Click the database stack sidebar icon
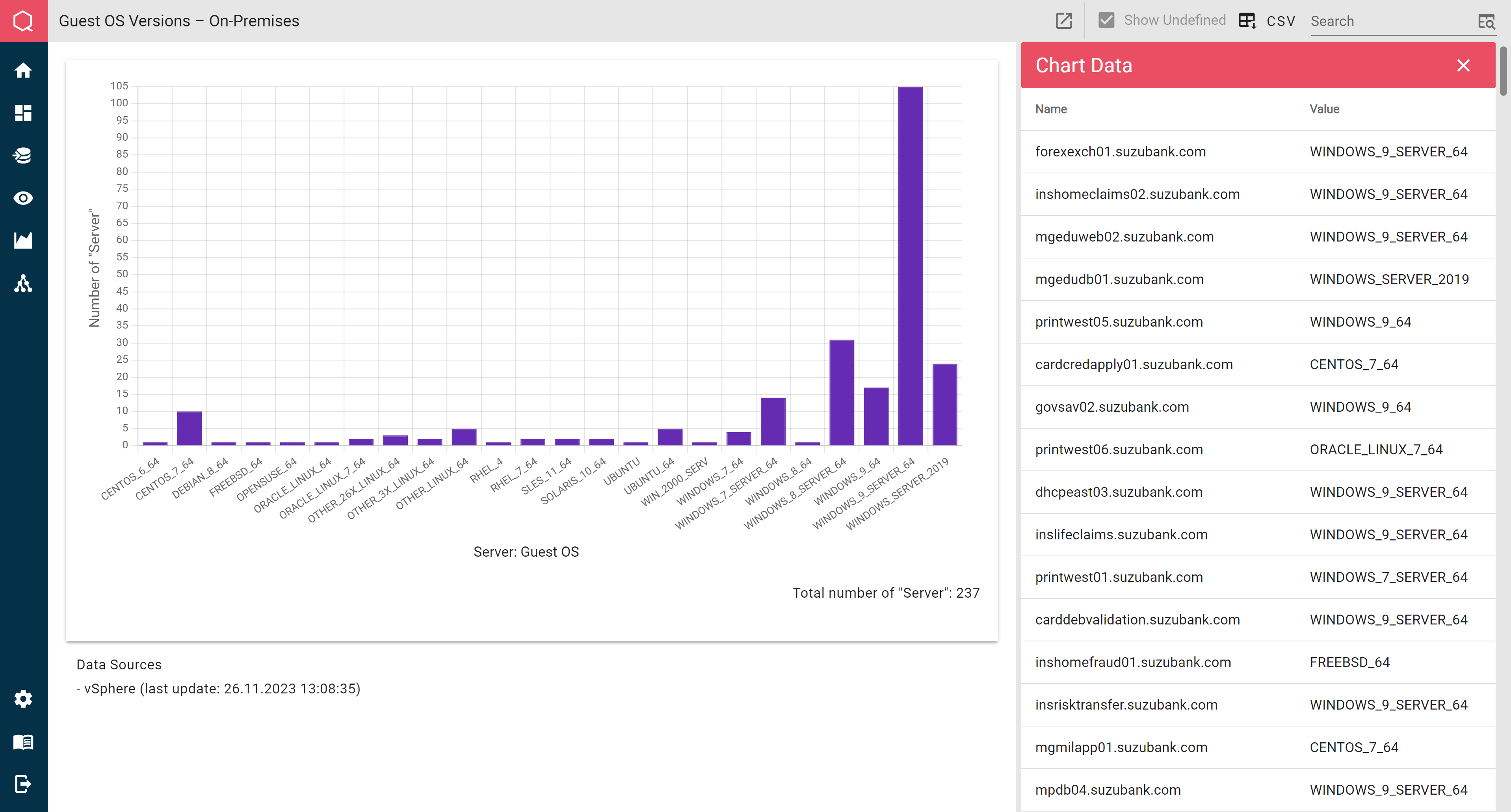The image size is (1511, 812). point(24,156)
